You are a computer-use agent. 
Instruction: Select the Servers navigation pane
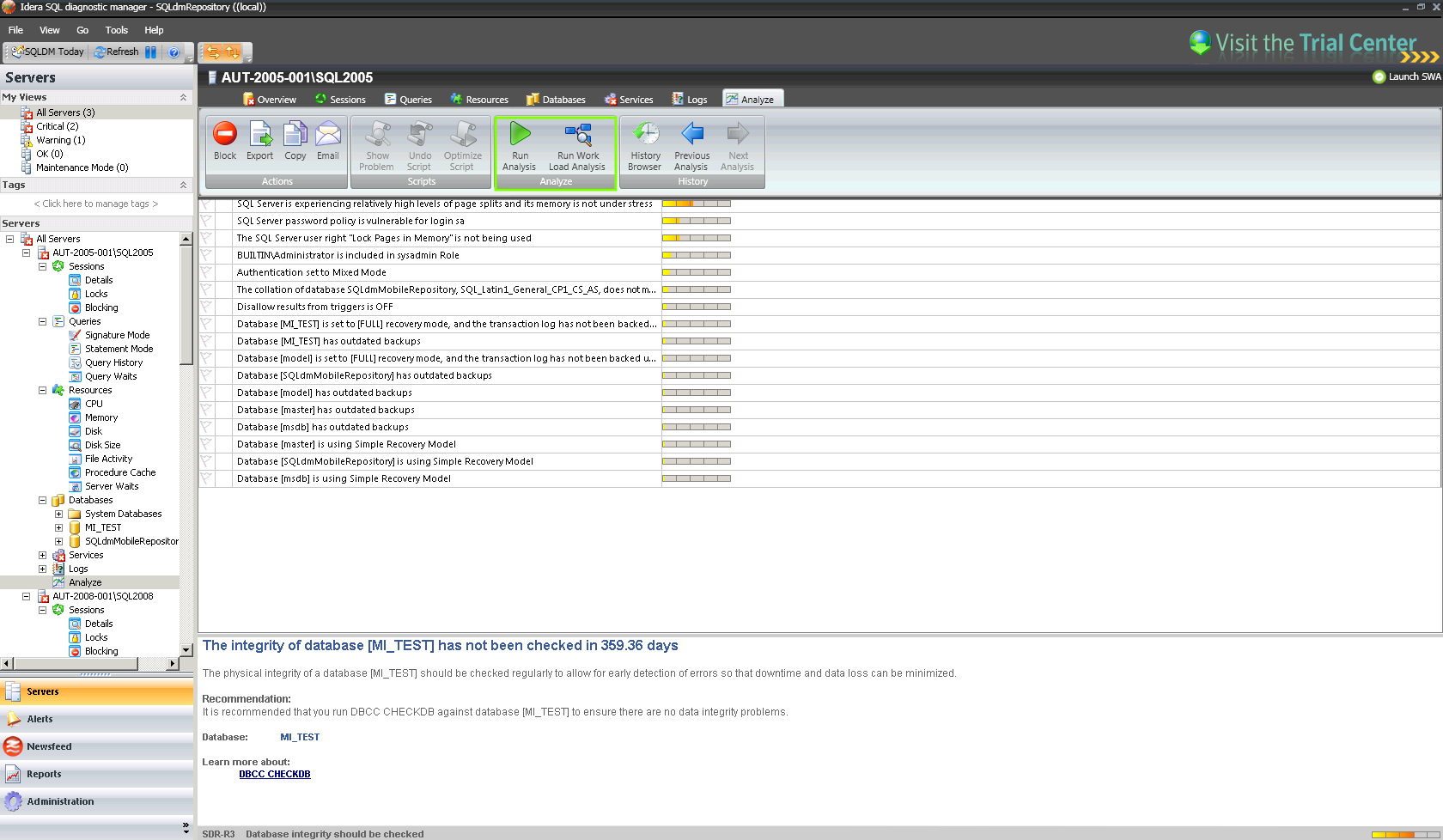pos(96,691)
